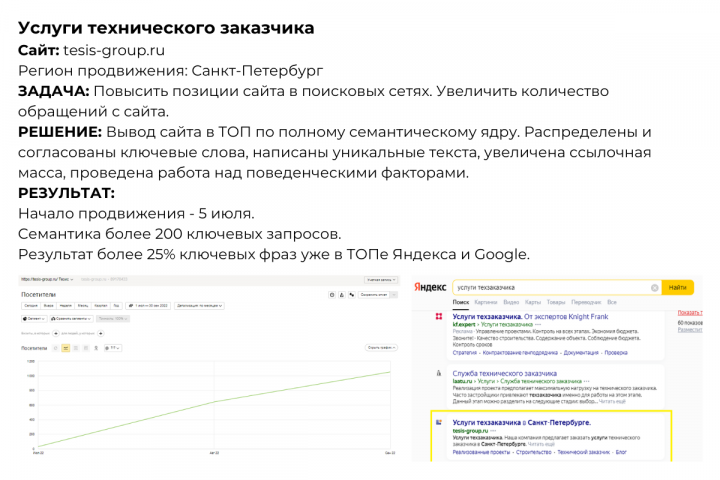Select the Год period tab
Screen dimensions: 720x480
116,305
